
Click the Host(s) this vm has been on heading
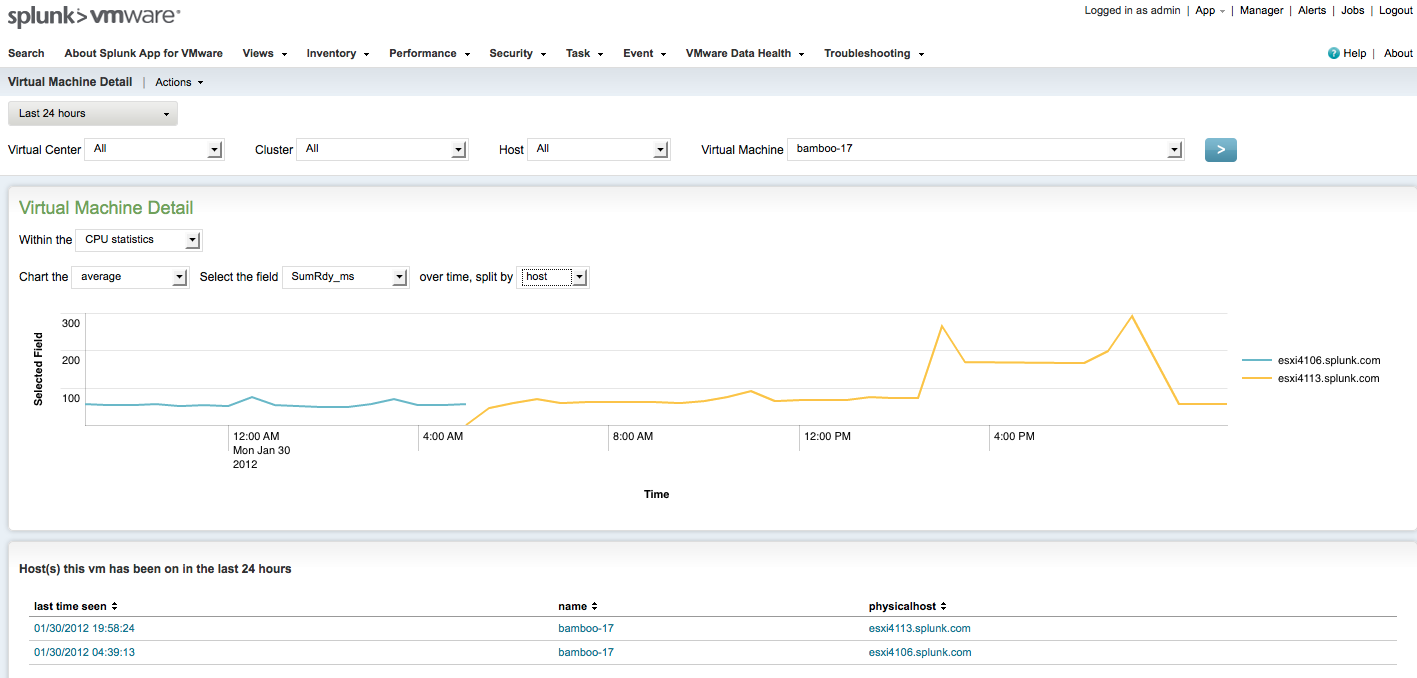[155, 569]
